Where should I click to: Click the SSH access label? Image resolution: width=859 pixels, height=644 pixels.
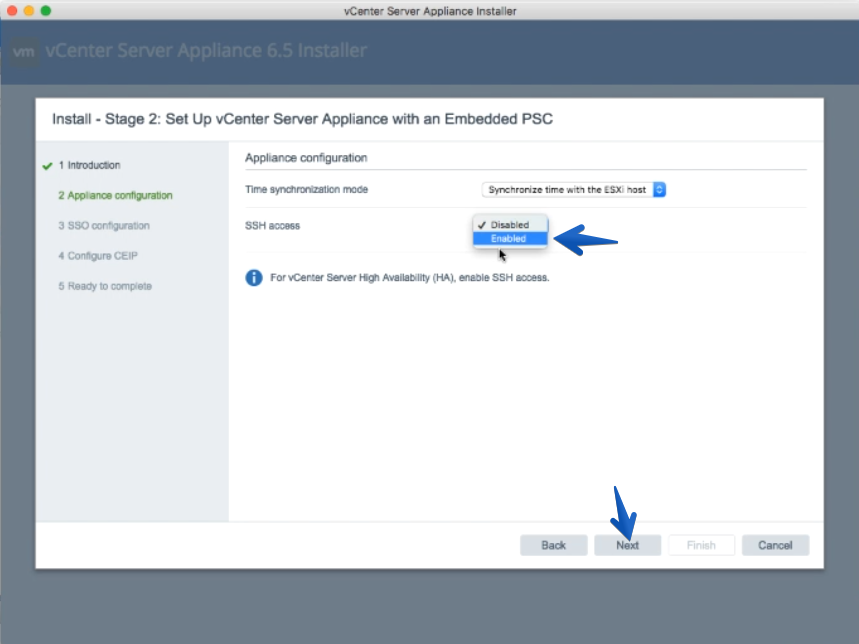point(272,226)
